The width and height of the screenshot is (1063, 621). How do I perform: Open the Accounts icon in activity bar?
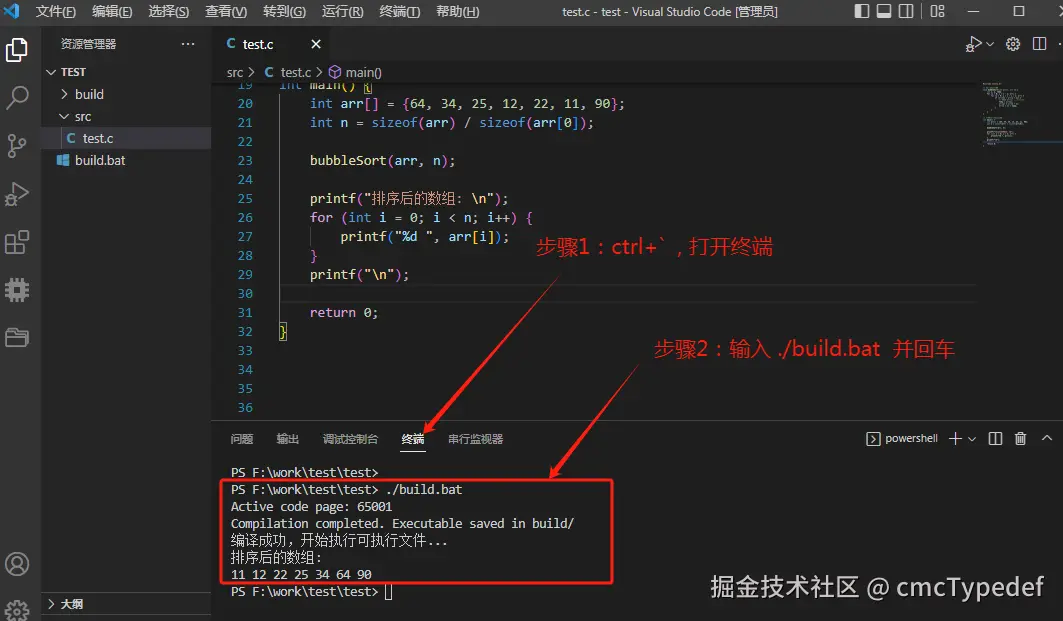click(17, 565)
